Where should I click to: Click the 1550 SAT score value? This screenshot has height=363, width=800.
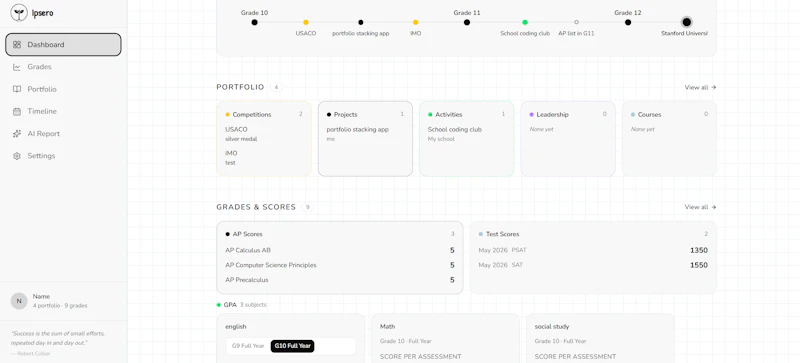pos(699,265)
